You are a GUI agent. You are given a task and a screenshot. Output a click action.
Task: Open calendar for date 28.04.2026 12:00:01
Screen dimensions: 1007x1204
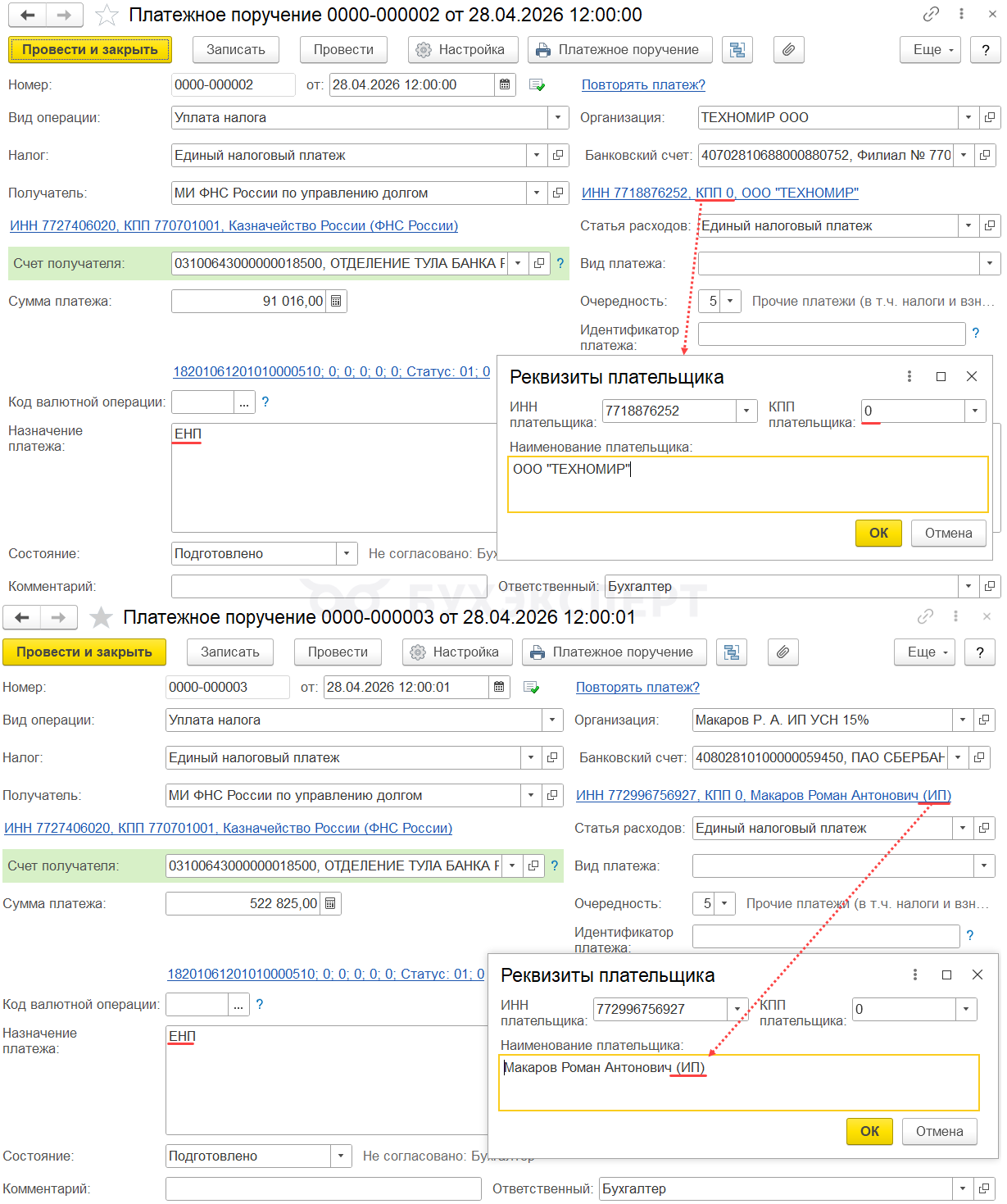click(499, 687)
